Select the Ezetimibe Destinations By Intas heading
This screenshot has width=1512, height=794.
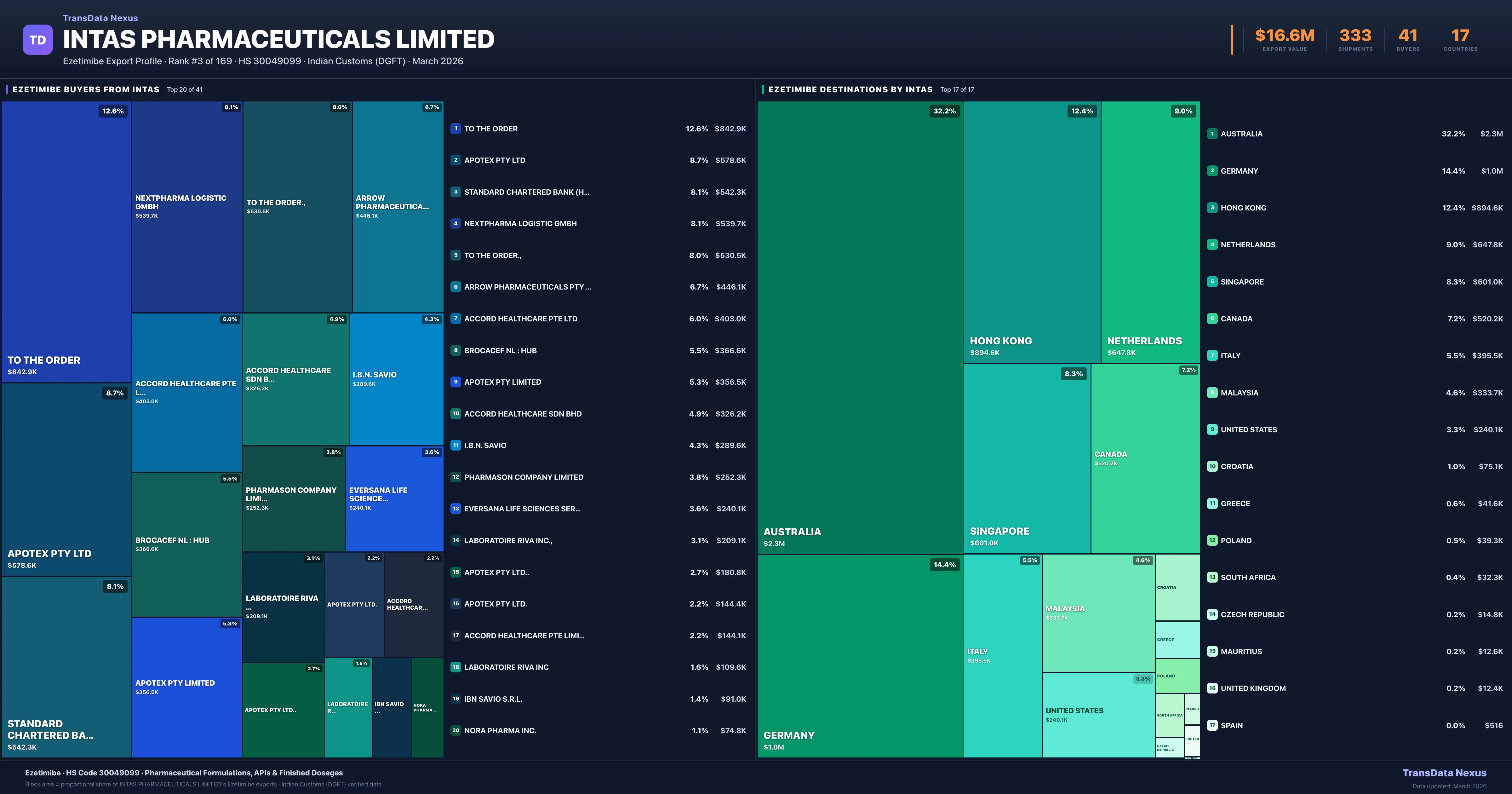[850, 89]
